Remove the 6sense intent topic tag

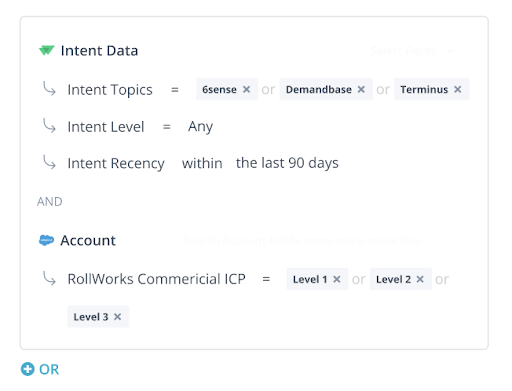point(246,89)
